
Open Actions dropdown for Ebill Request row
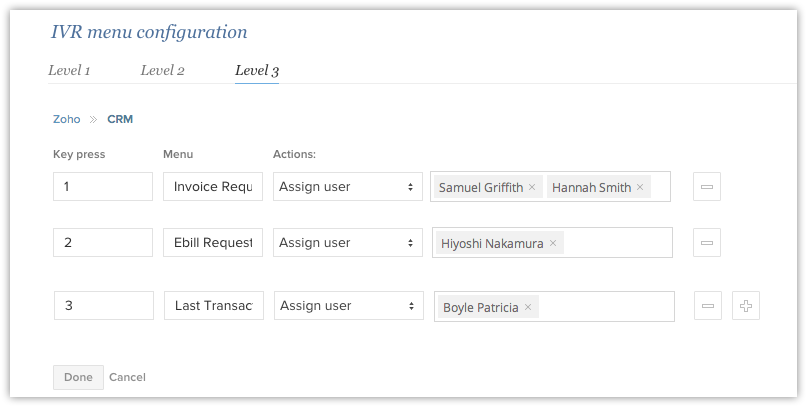(x=347, y=243)
